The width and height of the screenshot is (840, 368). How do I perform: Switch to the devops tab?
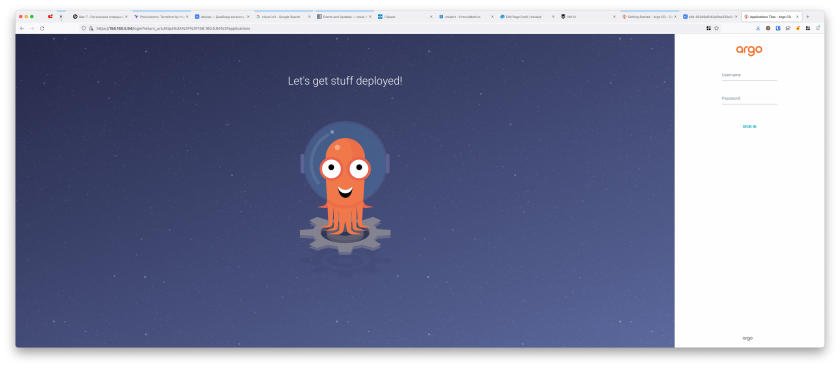[221, 17]
